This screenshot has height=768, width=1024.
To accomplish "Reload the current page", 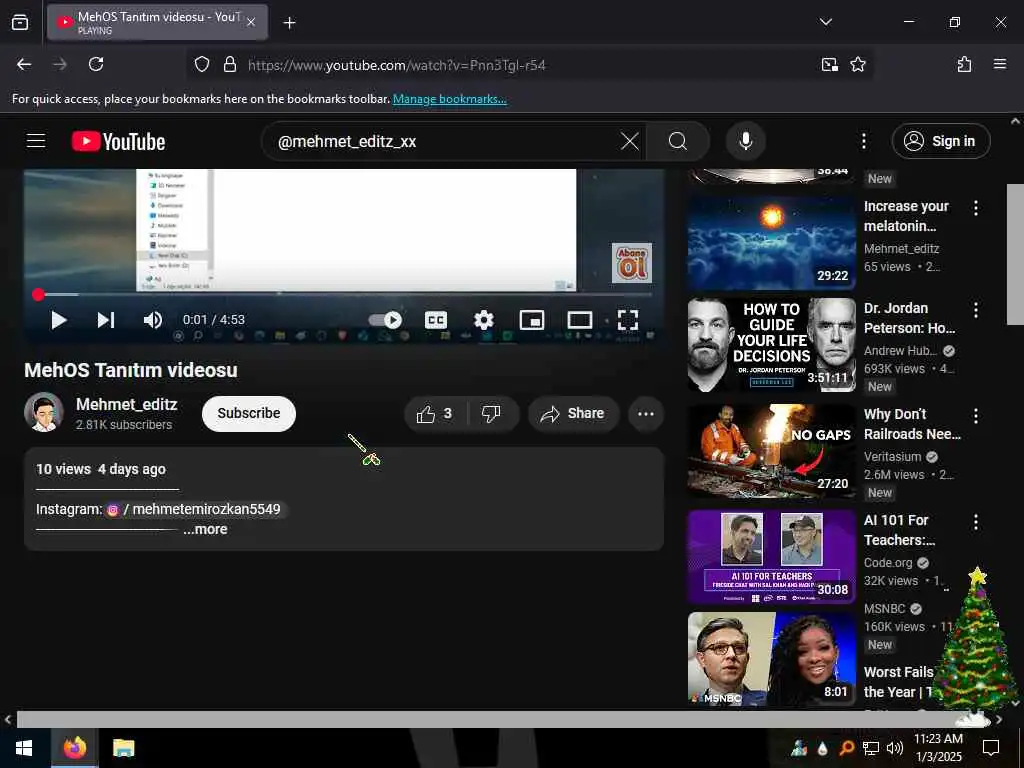I will point(96,64).
